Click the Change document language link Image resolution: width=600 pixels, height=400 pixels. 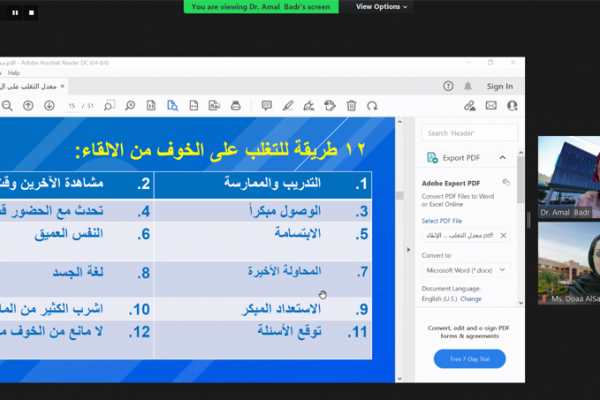(471, 298)
